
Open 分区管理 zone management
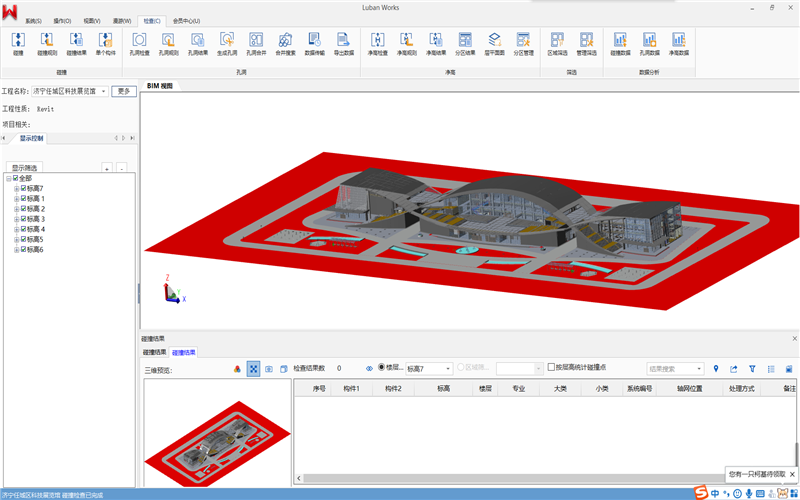[523, 43]
